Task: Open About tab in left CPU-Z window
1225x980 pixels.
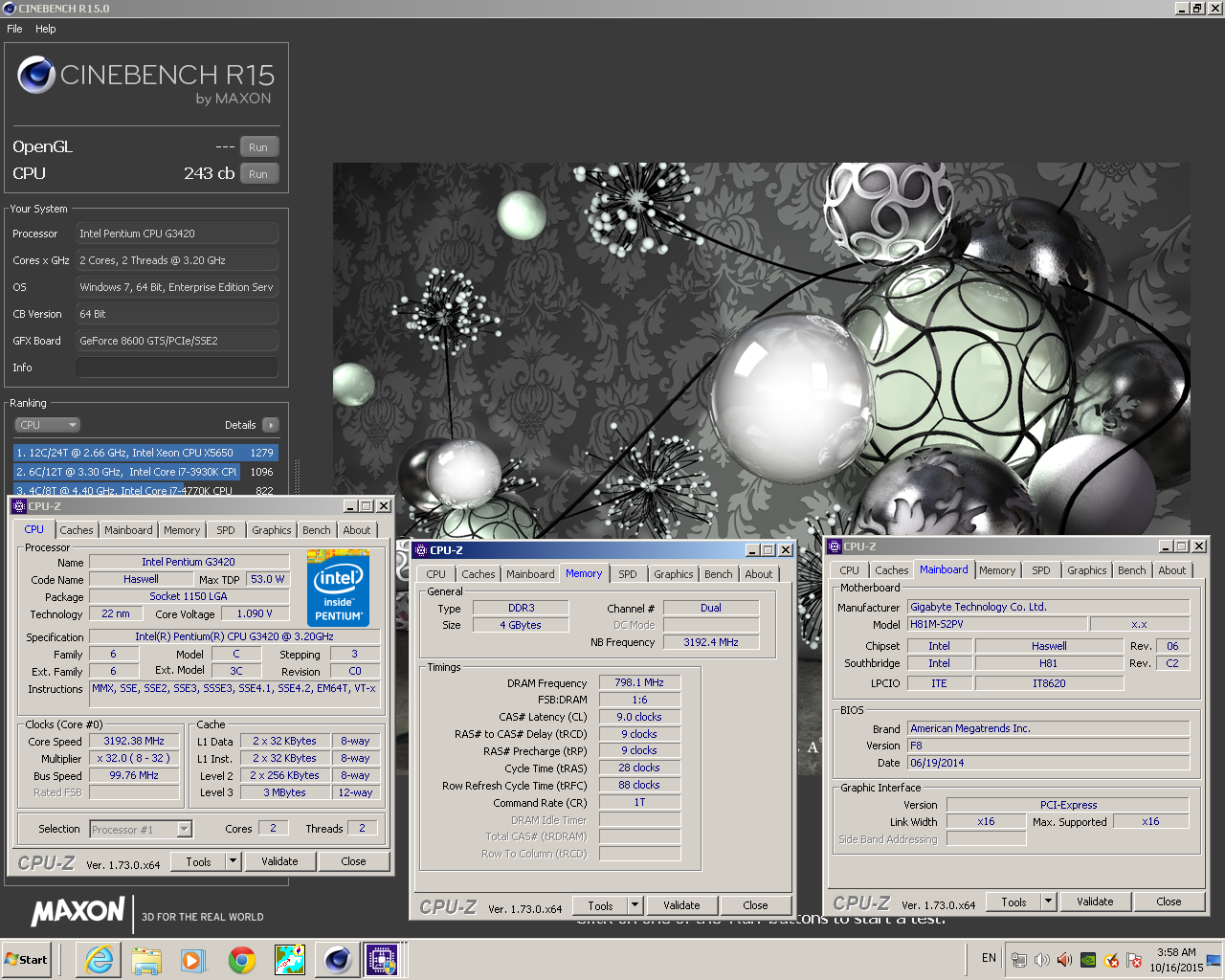Action: coord(357,530)
